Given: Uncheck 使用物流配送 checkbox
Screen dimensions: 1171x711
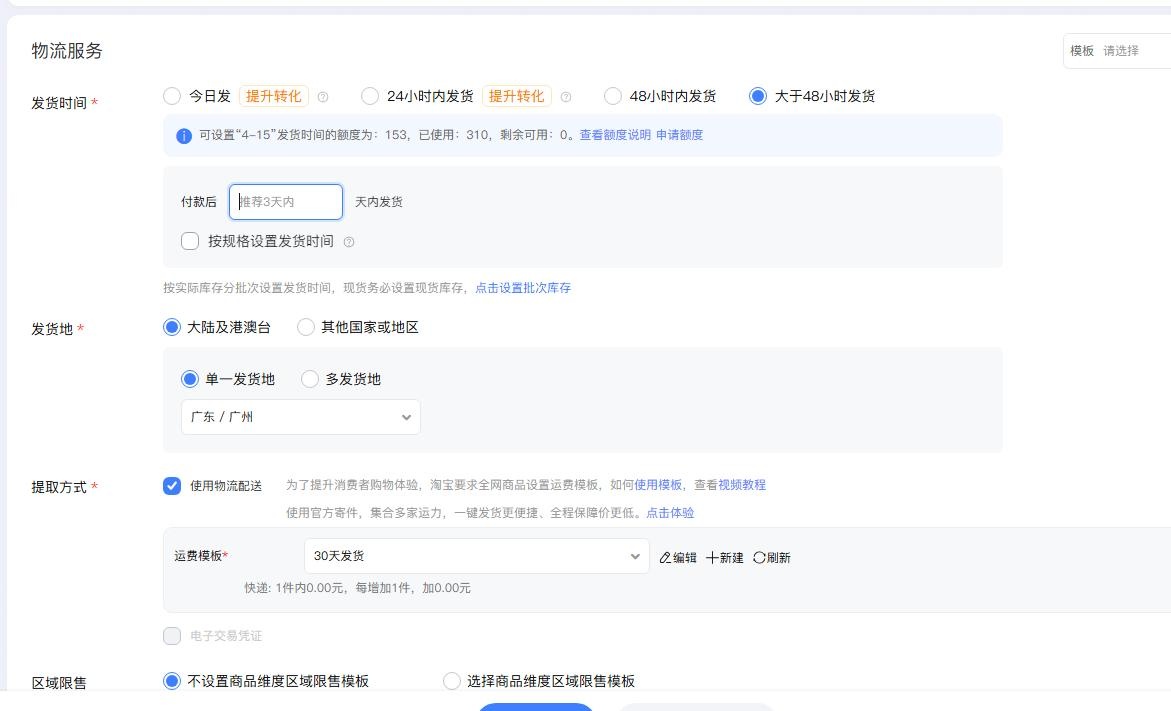Looking at the screenshot, I should click(172, 486).
